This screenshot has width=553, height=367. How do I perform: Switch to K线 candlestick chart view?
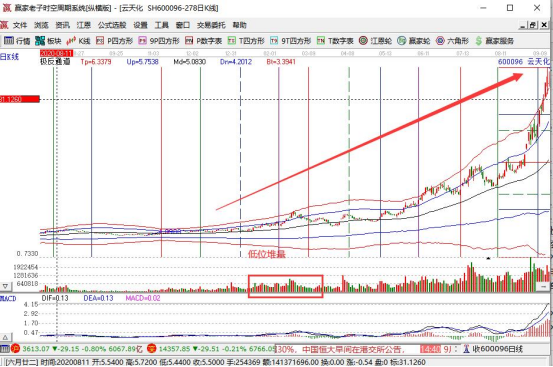[78, 41]
